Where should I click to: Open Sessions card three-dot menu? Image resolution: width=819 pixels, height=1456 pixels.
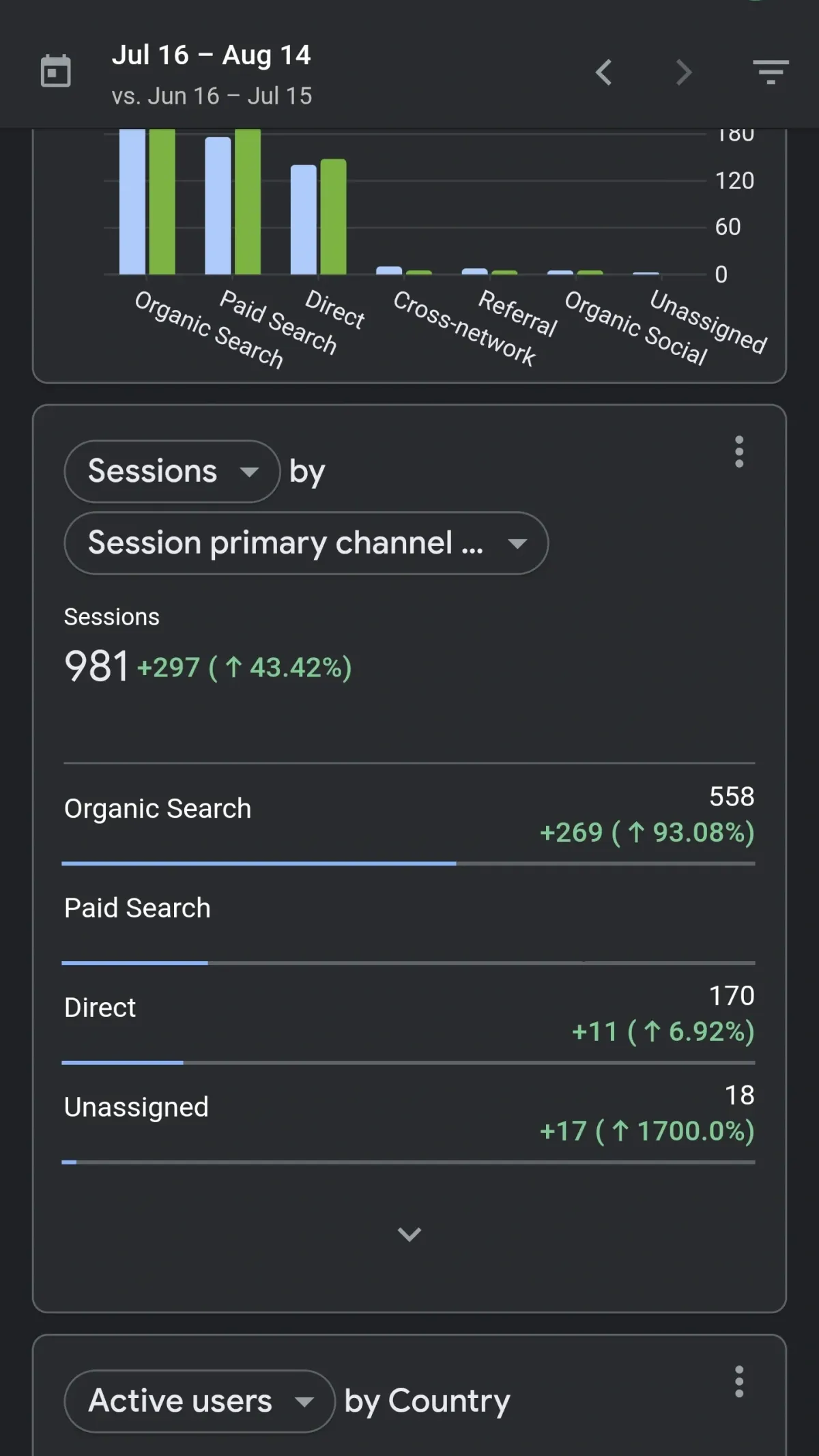tap(738, 452)
